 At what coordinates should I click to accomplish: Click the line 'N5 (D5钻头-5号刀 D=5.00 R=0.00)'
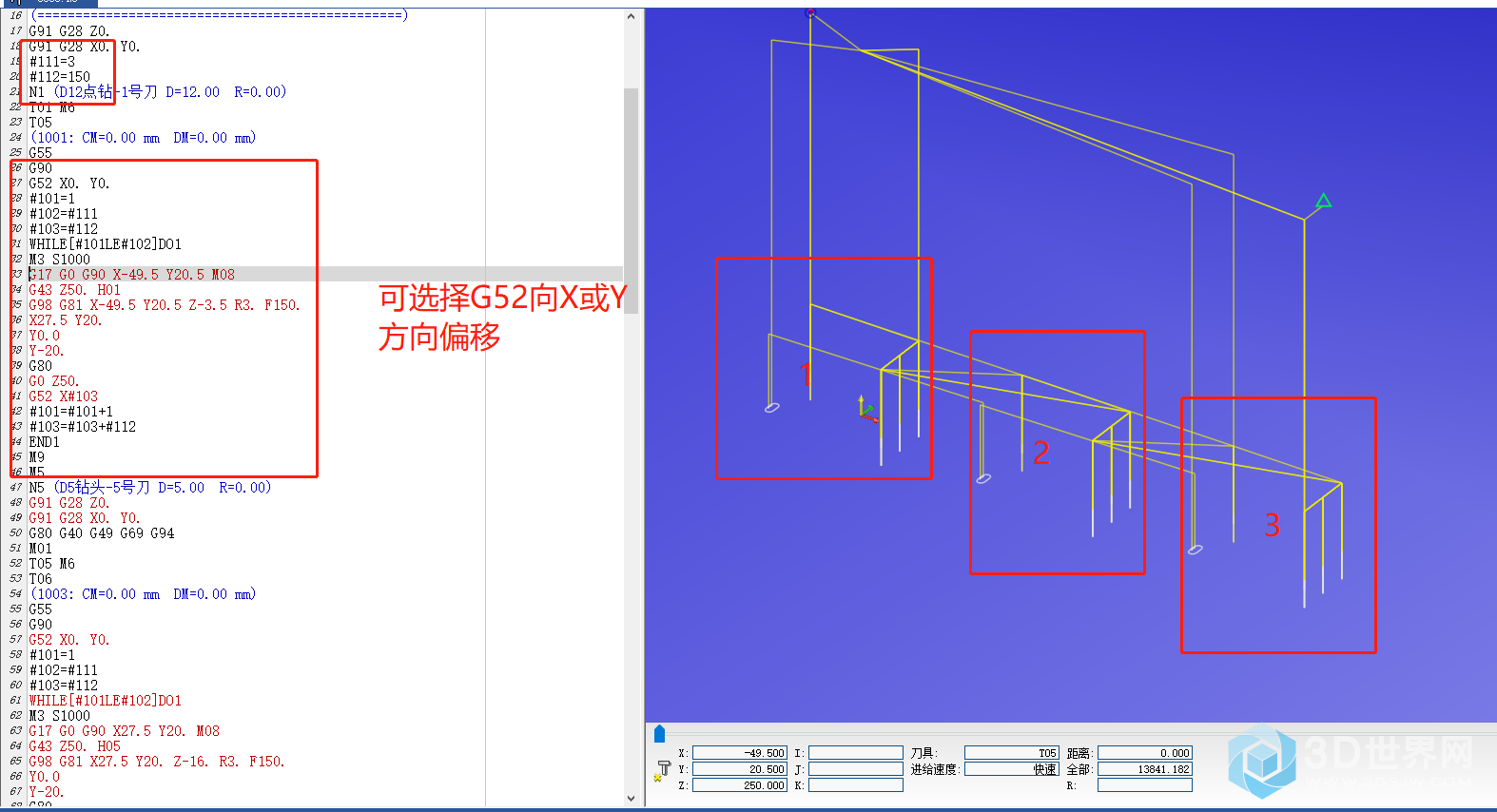[149, 488]
